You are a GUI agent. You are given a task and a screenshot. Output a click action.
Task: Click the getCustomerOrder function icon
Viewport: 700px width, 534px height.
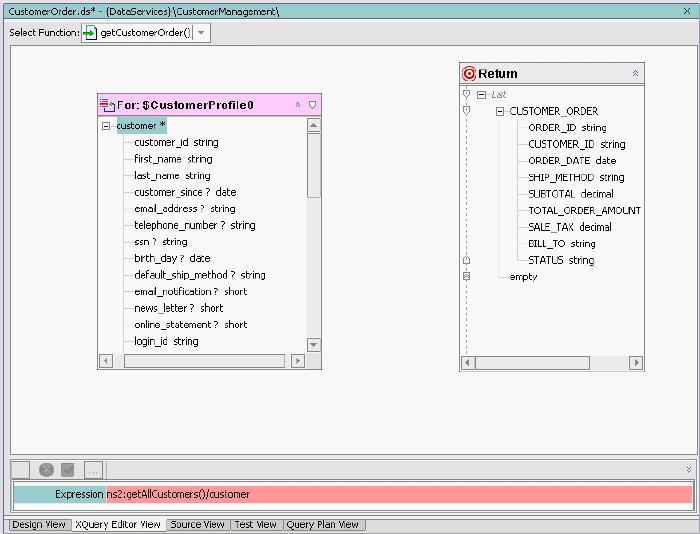click(90, 33)
